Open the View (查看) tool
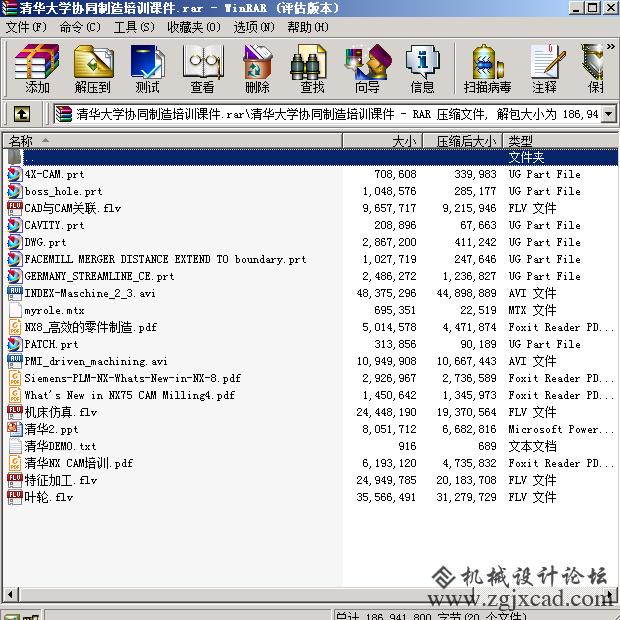 202,69
